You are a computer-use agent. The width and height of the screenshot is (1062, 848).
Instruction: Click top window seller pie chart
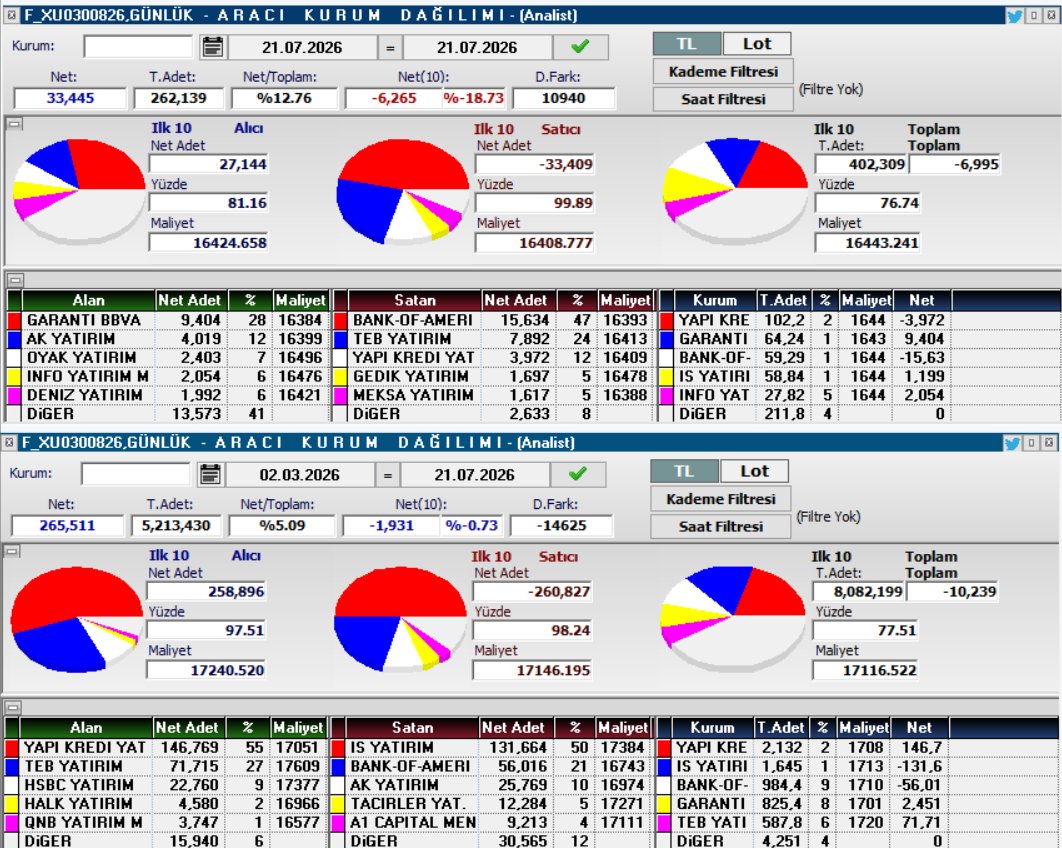point(402,190)
